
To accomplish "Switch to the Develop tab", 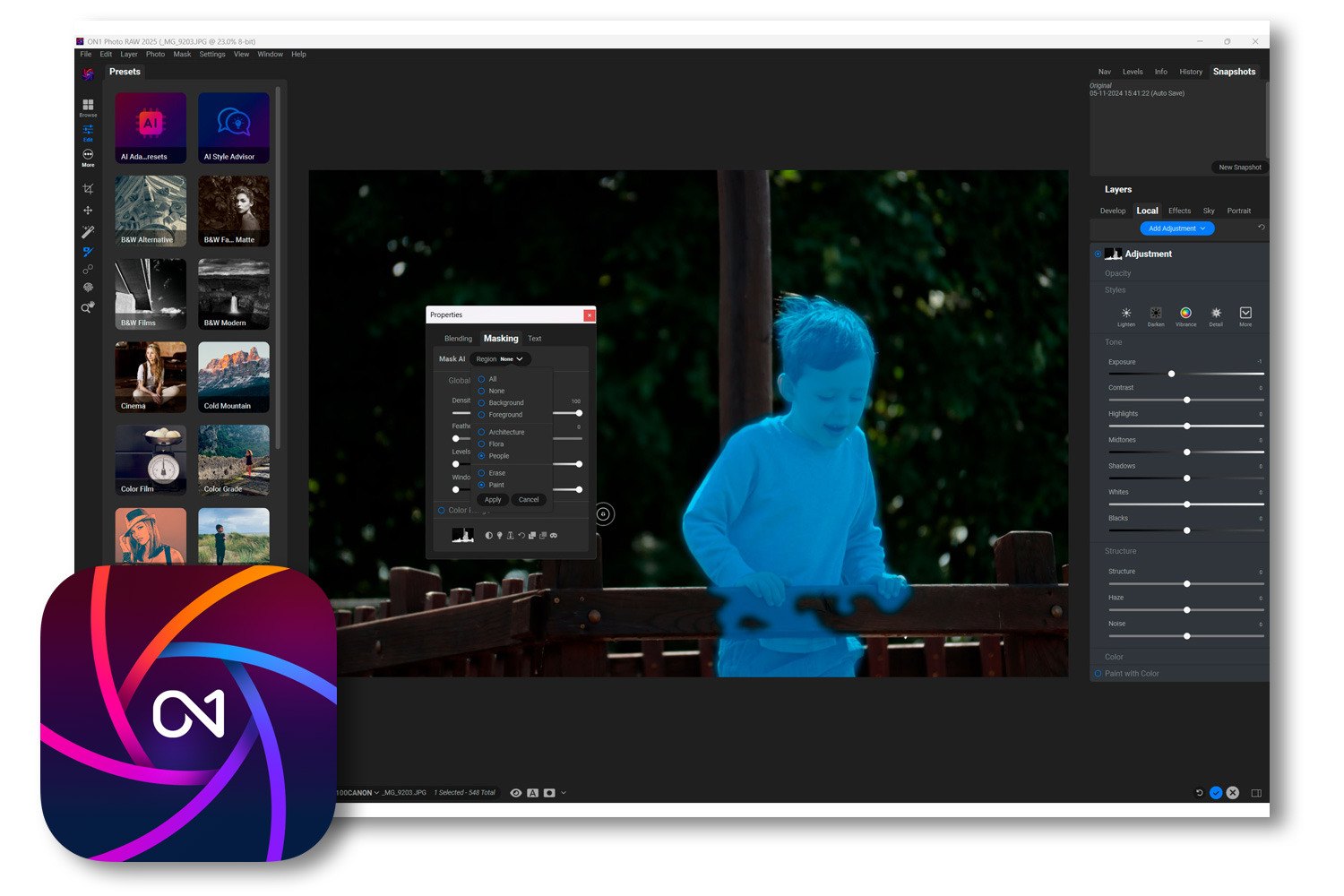I will tap(1113, 211).
